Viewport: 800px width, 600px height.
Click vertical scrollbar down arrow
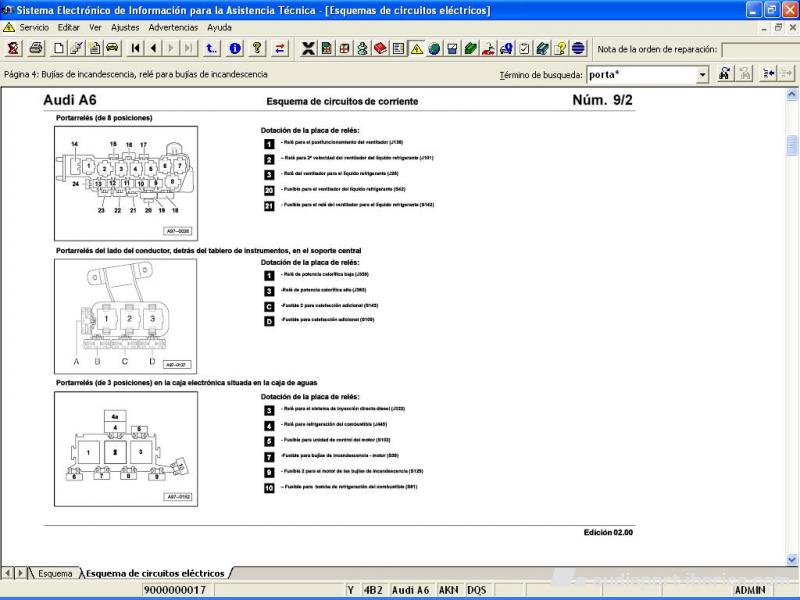pos(792,560)
